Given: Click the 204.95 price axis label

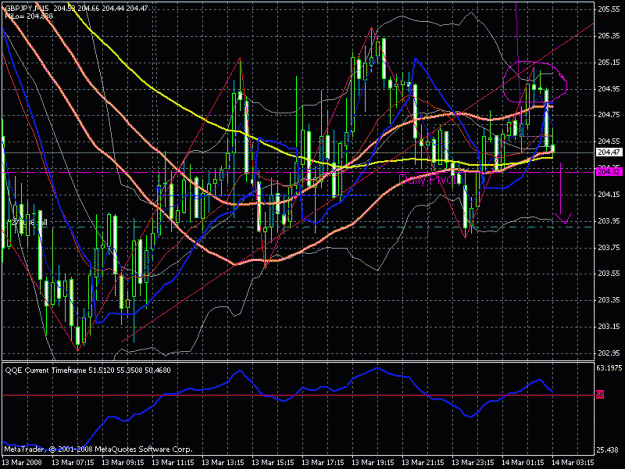Looking at the screenshot, I should [x=609, y=89].
